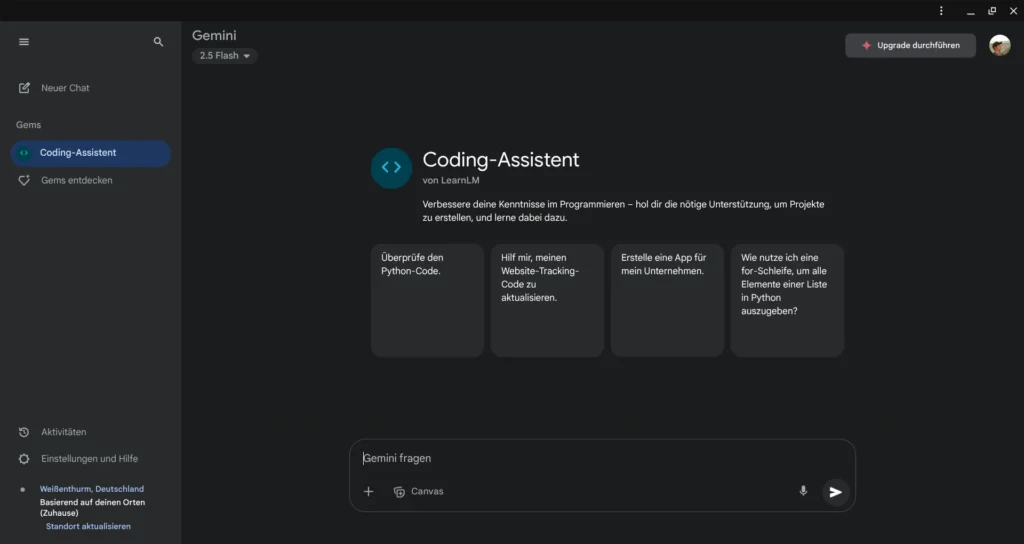The height and width of the screenshot is (544, 1024).
Task: Click the microphone icon for voice input
Action: (x=802, y=491)
